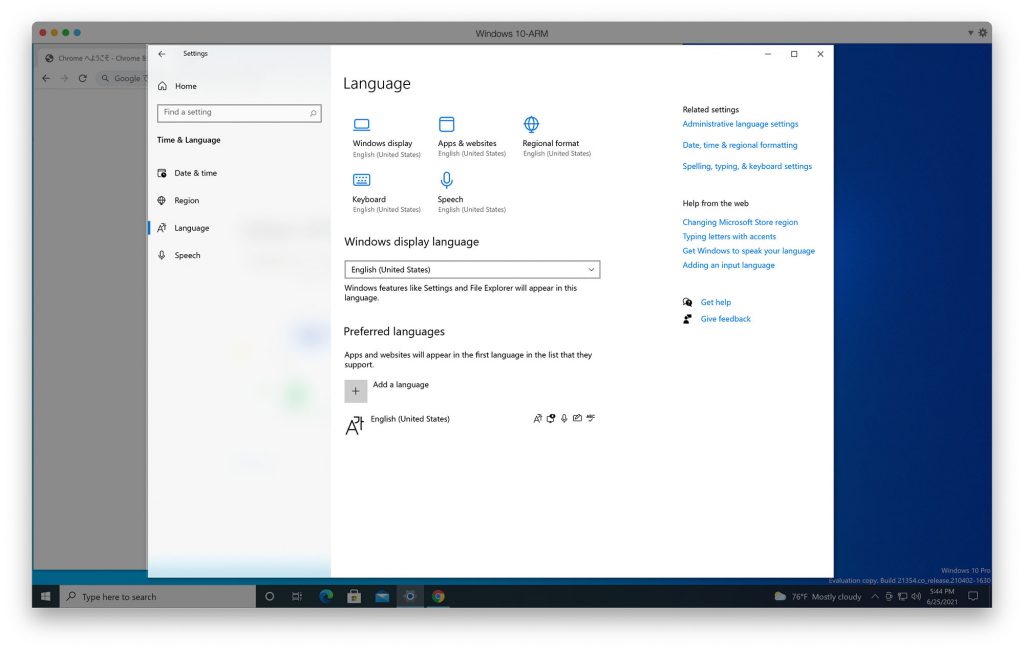The height and width of the screenshot is (650, 1024).
Task: Open Task View from the taskbar
Action: pos(297,596)
